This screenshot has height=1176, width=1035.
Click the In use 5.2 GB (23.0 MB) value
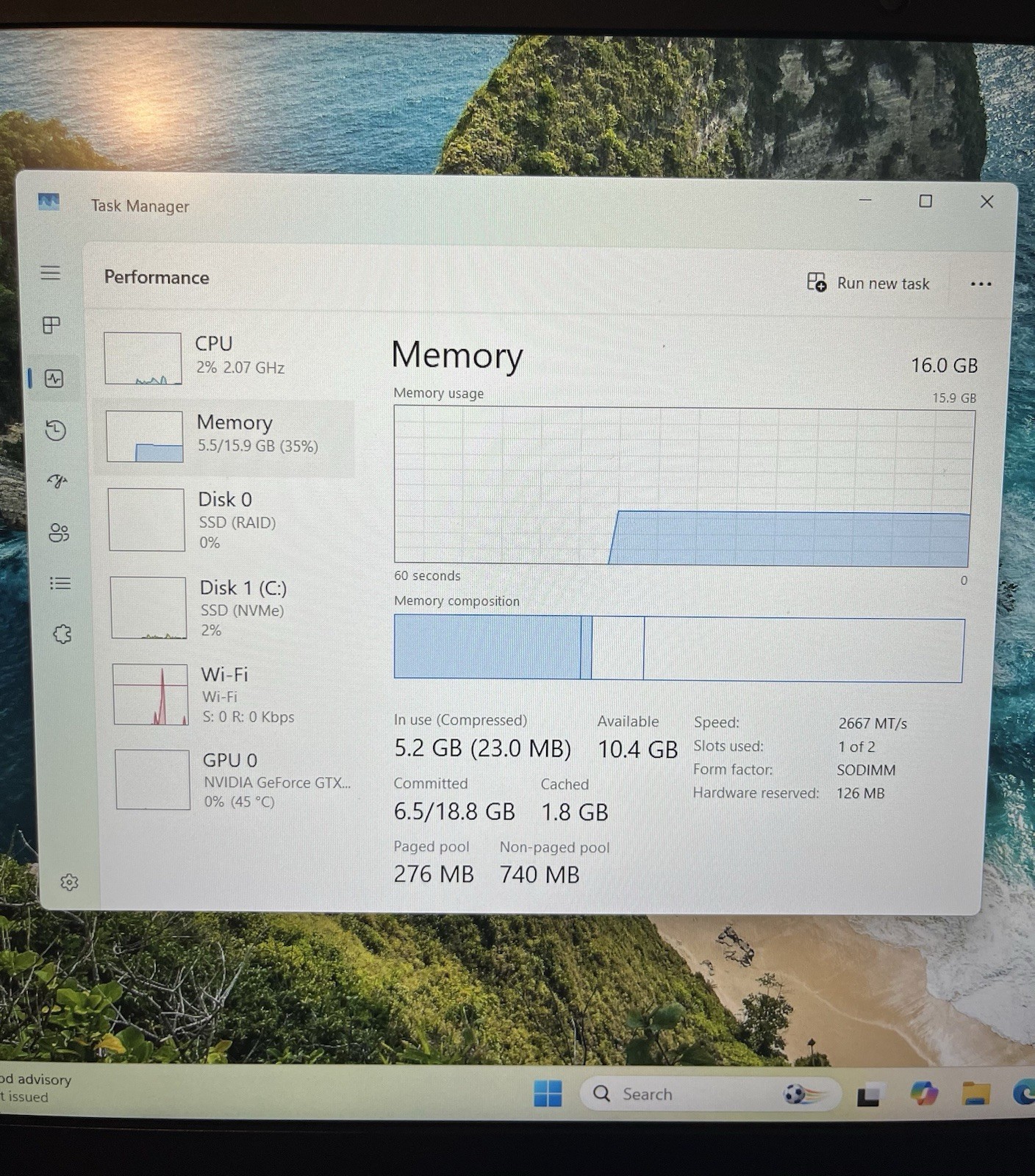482,748
